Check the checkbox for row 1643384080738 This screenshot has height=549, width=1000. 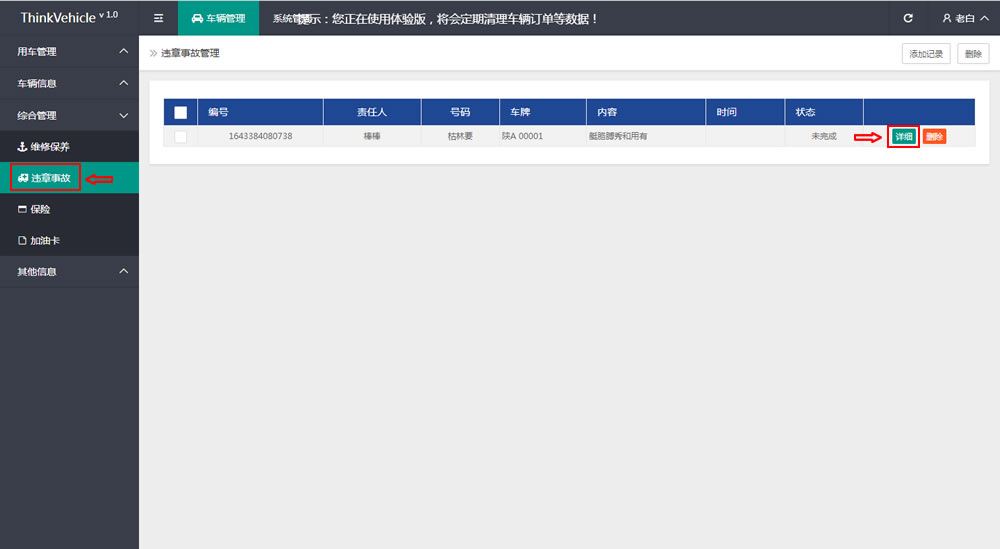point(180,136)
